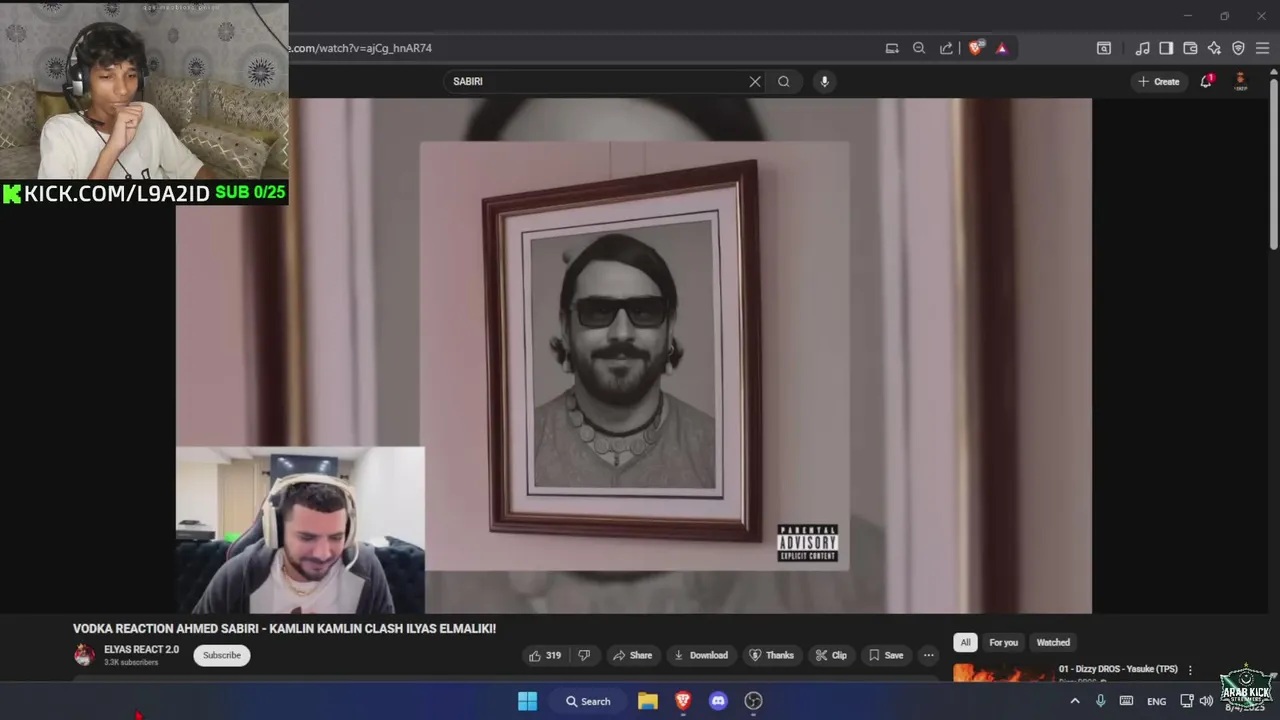The height and width of the screenshot is (720, 1280).
Task: Open the OBS Studio taskbar icon
Action: (753, 701)
